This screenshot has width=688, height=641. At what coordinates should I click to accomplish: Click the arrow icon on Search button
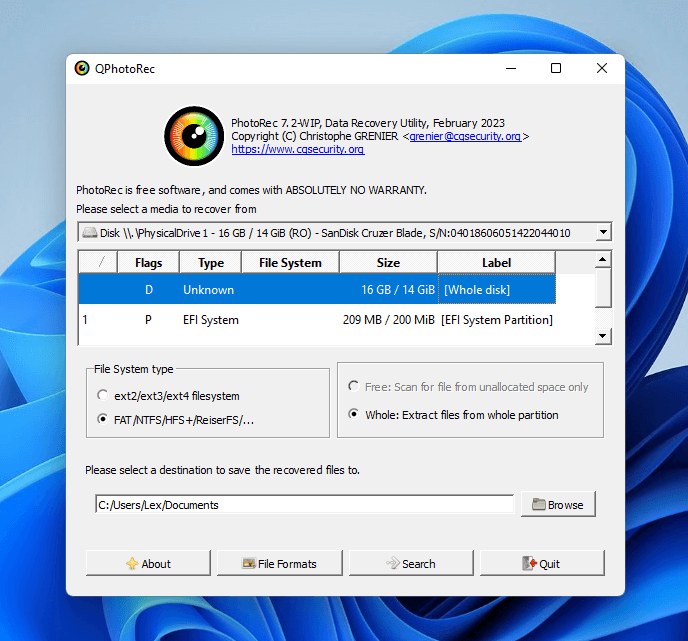point(393,563)
